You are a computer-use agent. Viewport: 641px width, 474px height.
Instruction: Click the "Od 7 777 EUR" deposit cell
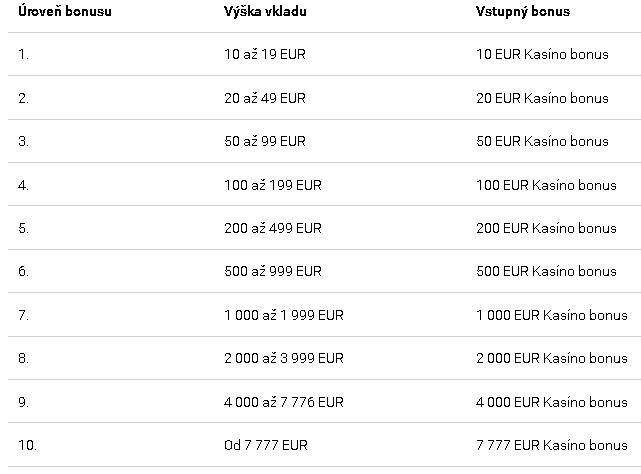pyautogui.click(x=267, y=445)
